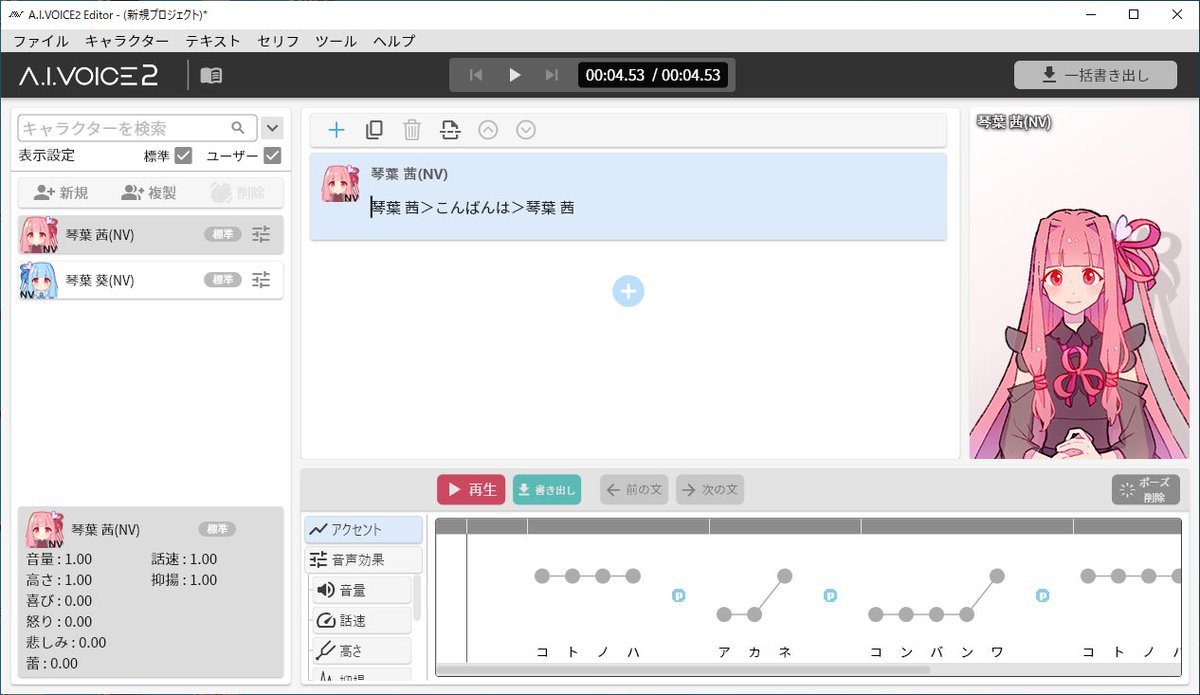1200x695 pixels.
Task: Select the 話速 parameter
Action: [361, 620]
